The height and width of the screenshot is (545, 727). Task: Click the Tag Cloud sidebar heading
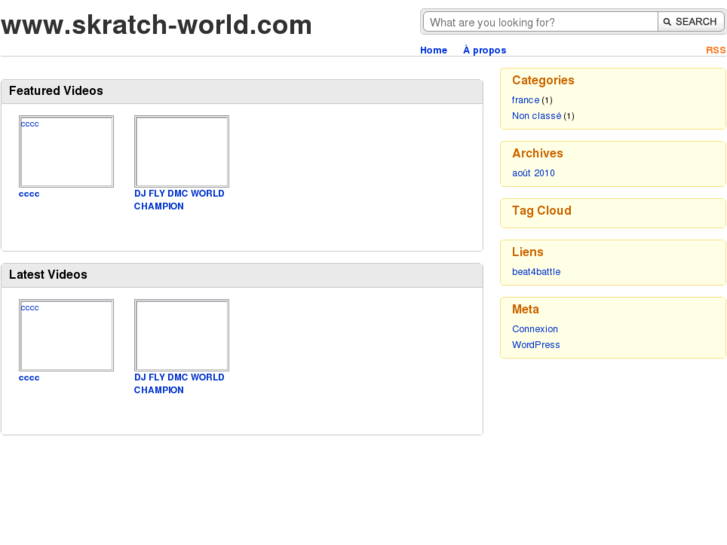click(x=542, y=211)
